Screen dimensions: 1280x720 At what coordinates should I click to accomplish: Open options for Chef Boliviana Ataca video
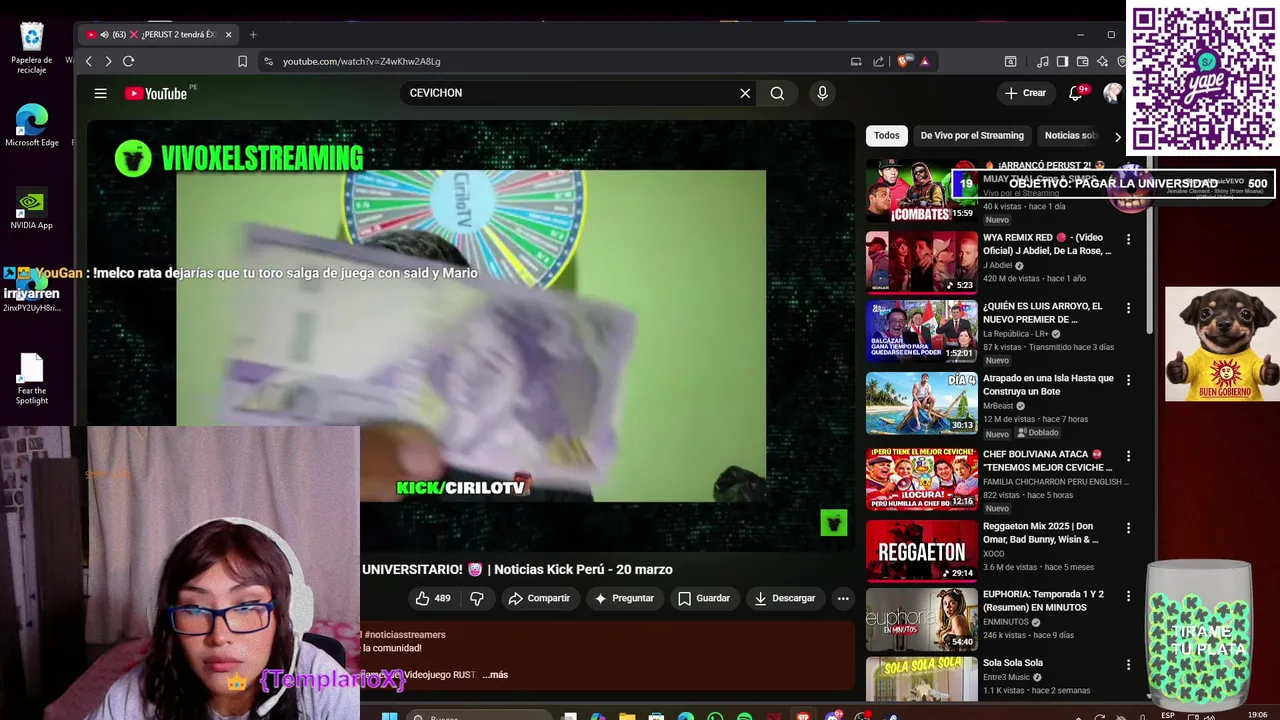pos(1128,455)
